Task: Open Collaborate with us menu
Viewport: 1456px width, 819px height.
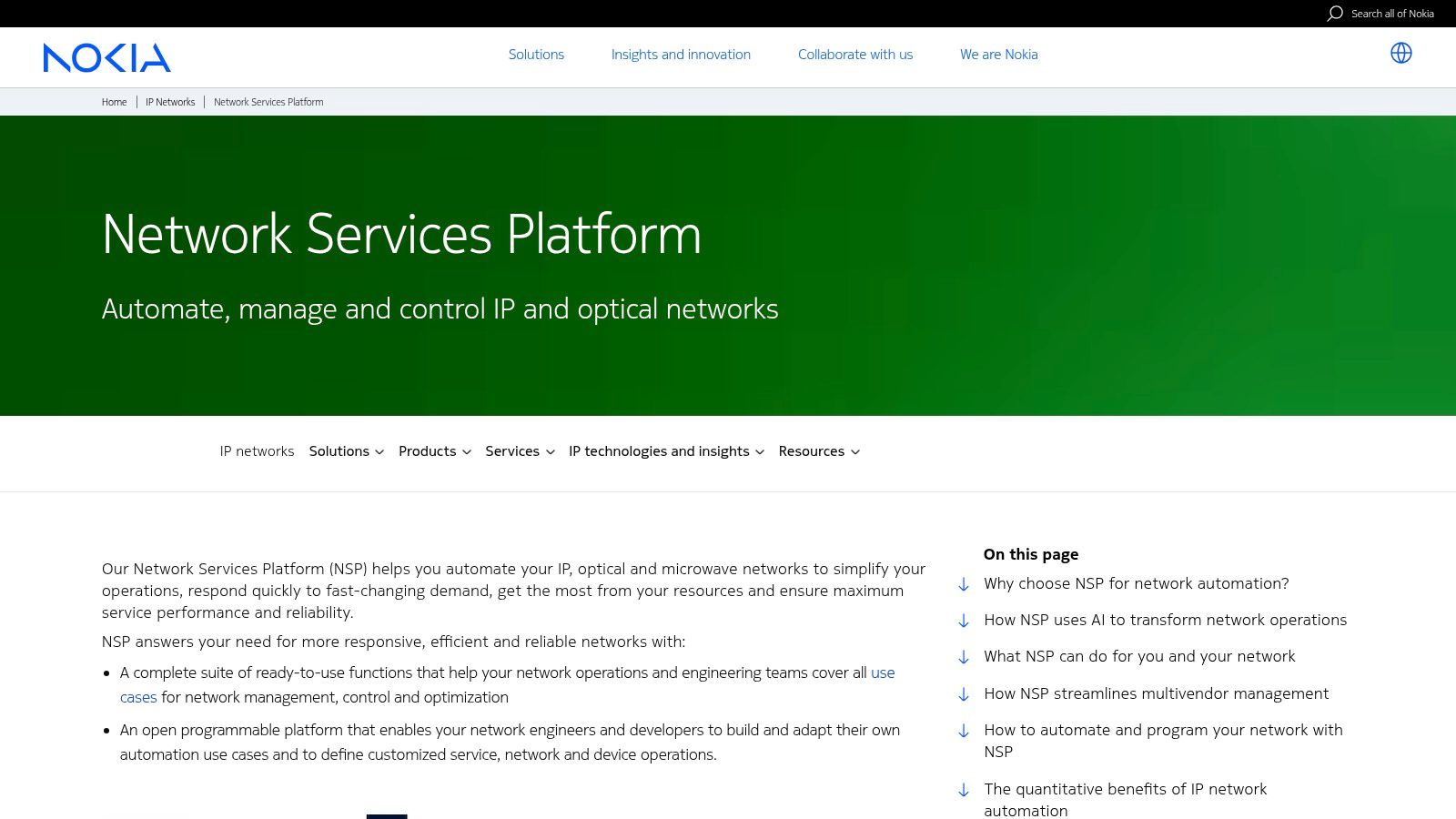Action: (x=855, y=55)
